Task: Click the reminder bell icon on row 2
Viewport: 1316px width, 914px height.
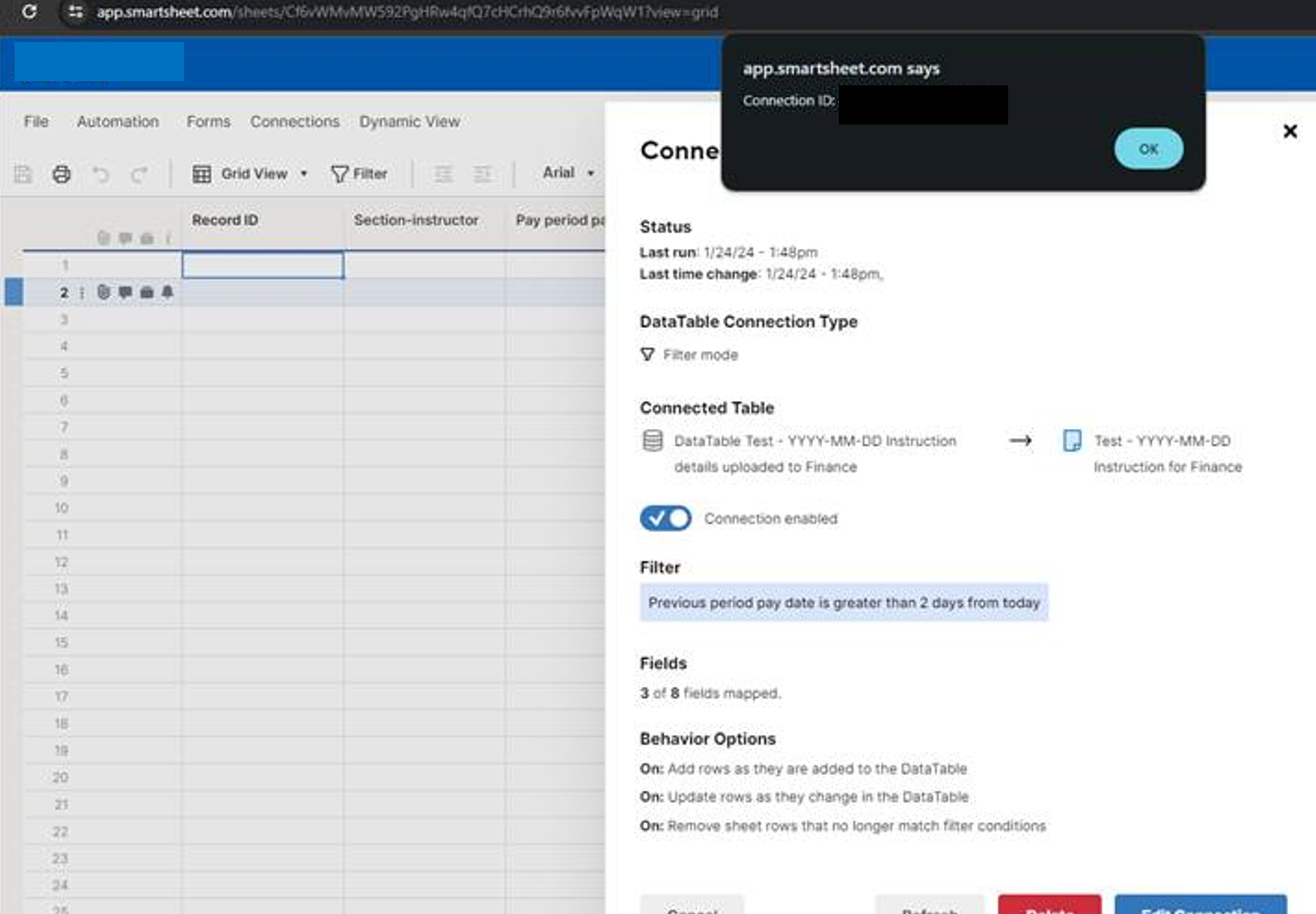Action: pyautogui.click(x=168, y=292)
